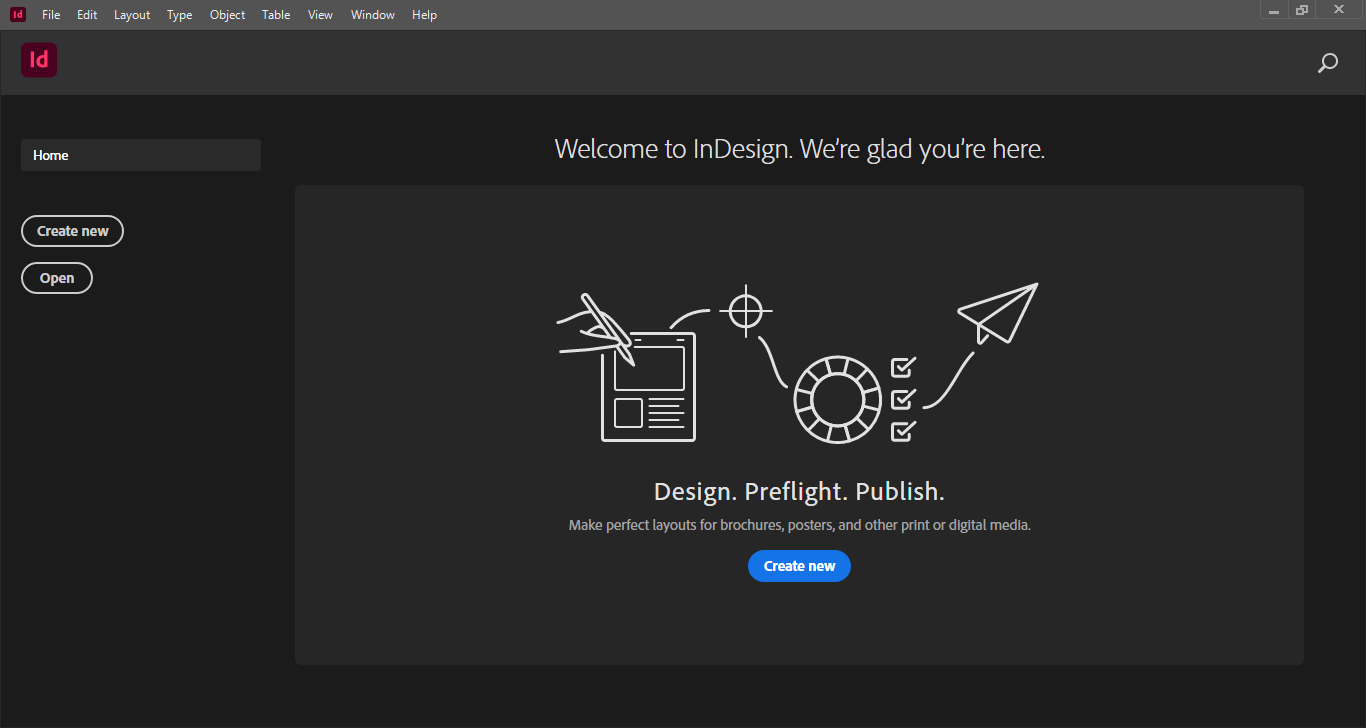Viewport: 1366px width, 728px height.
Task: Open the View menu
Action: pyautogui.click(x=320, y=15)
